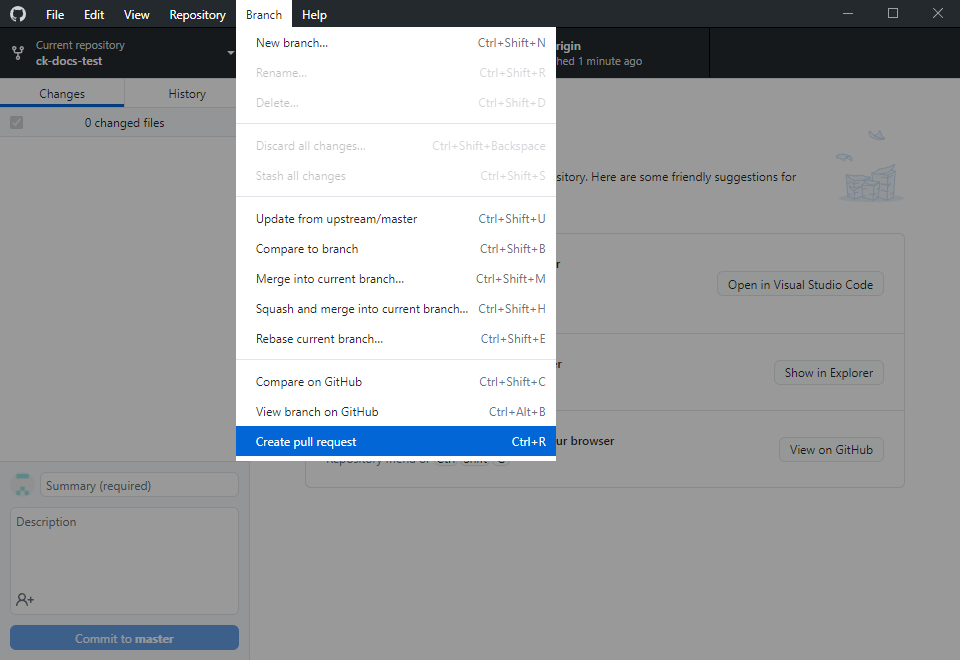
Task: Open the File menu
Action: click(55, 14)
